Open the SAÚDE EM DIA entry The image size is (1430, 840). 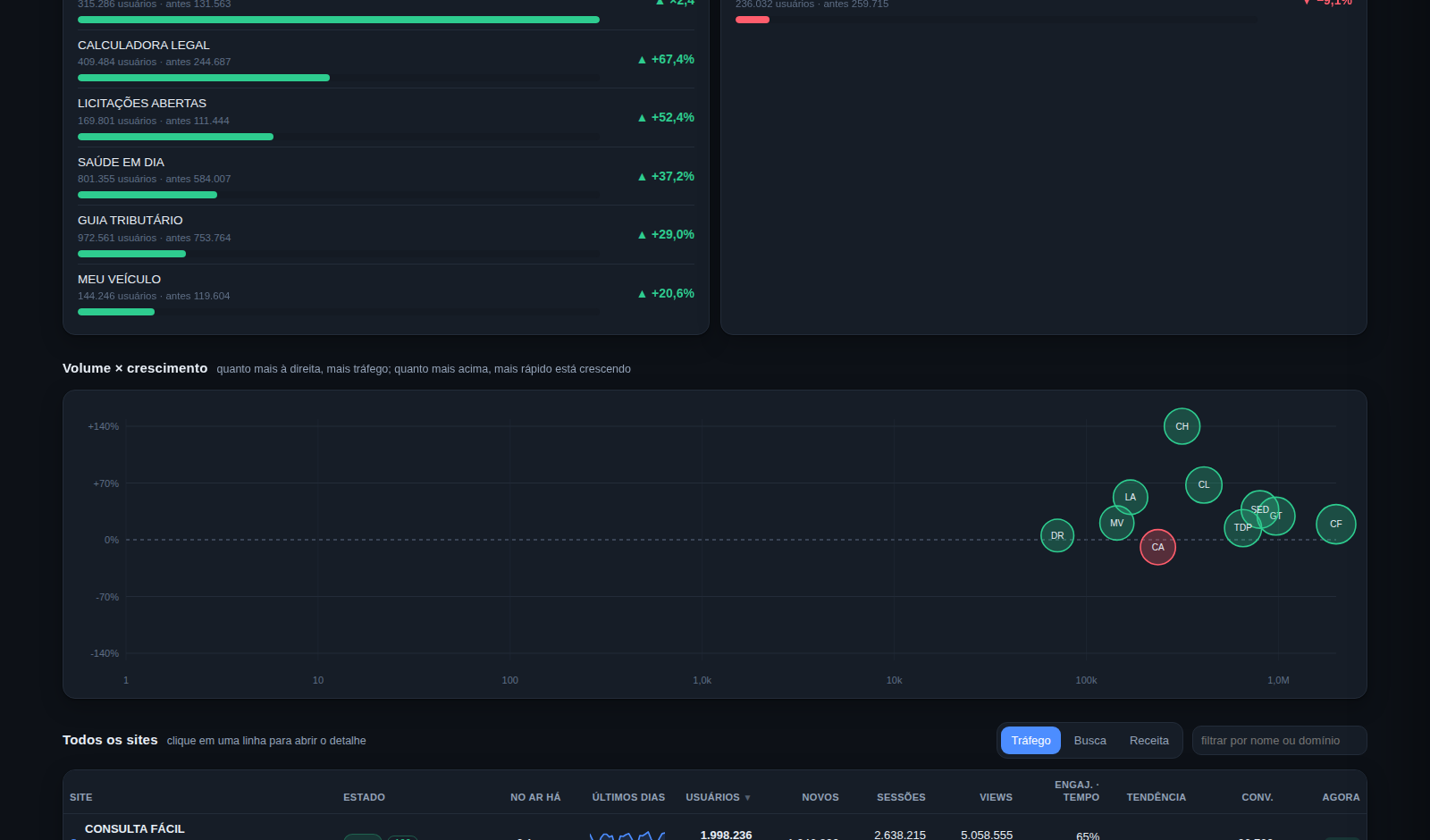[386, 176]
